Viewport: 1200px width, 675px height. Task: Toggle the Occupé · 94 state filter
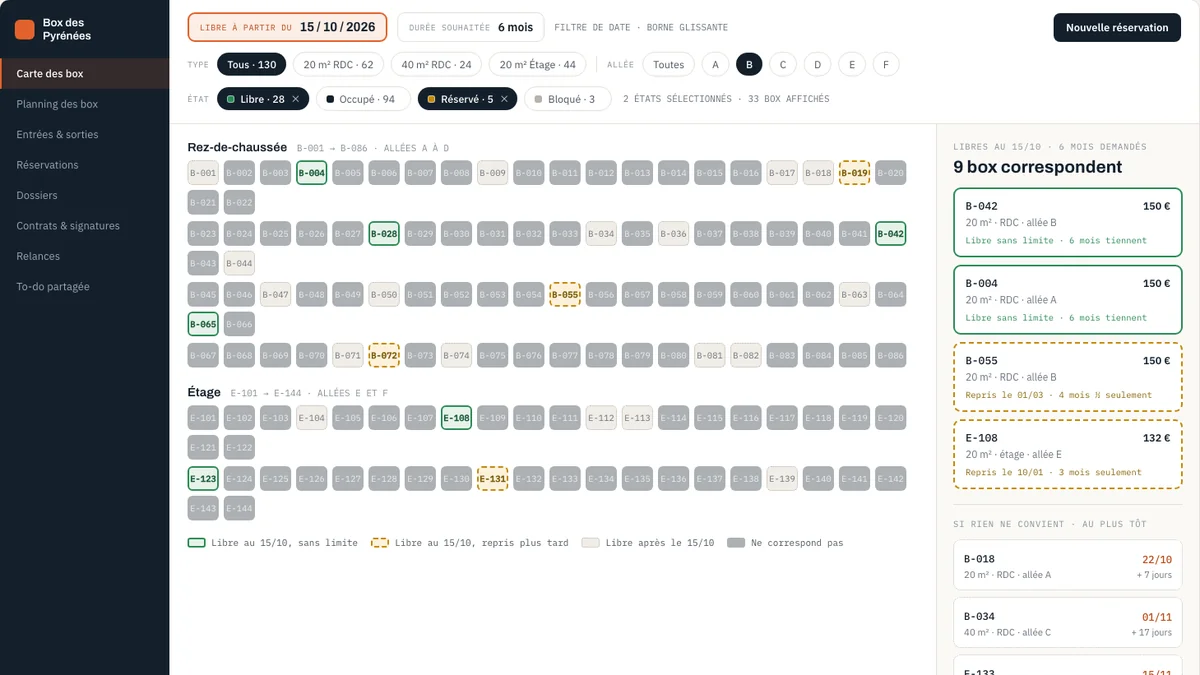(361, 99)
